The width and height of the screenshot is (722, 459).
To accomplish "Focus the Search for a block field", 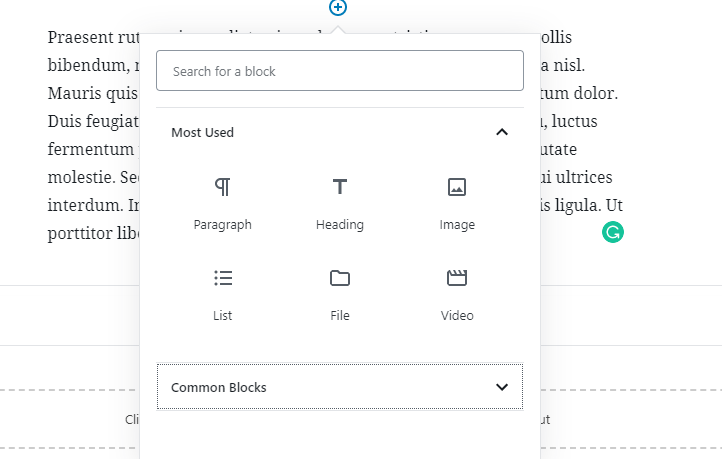I will (340, 71).
